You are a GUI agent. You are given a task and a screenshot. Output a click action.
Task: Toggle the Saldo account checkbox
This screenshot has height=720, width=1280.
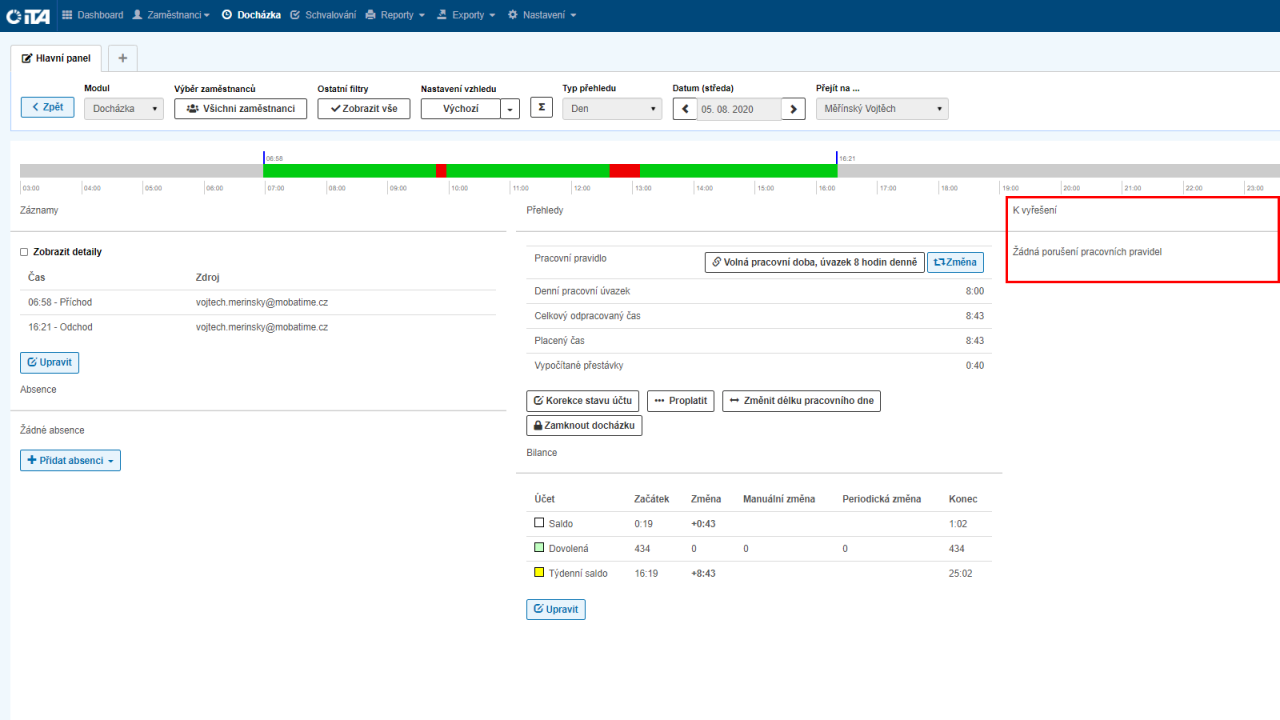point(539,523)
